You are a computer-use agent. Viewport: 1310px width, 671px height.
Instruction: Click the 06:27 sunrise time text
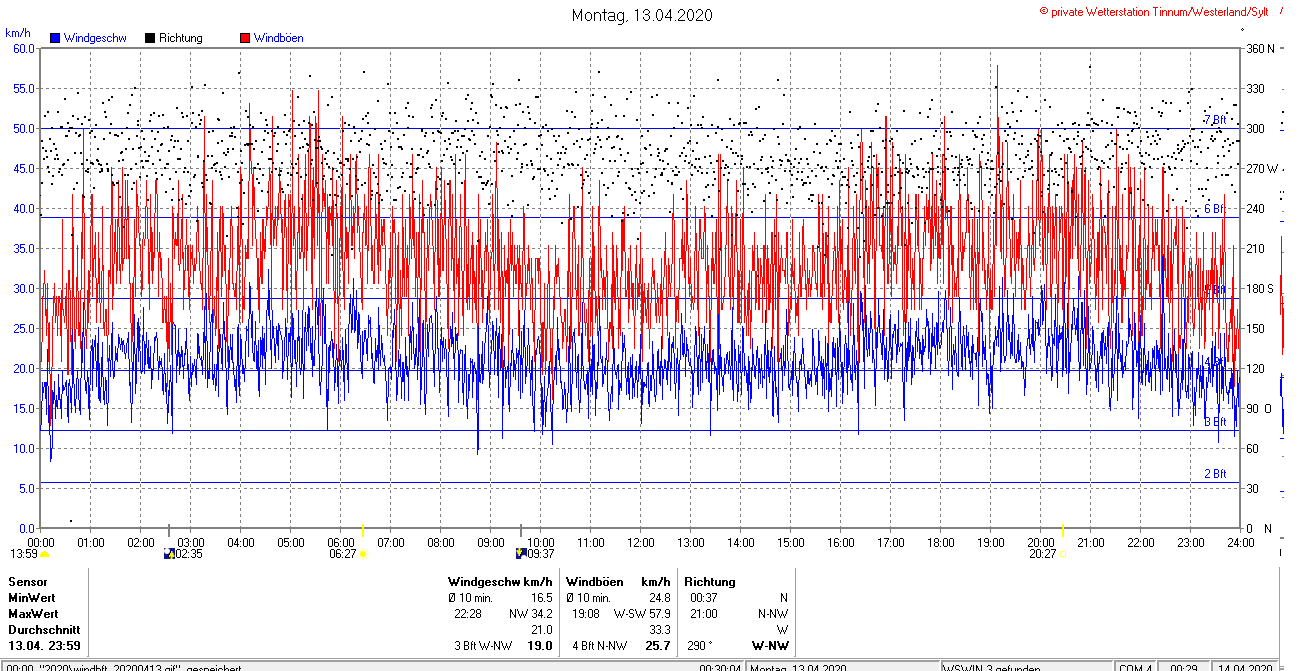pyautogui.click(x=343, y=553)
